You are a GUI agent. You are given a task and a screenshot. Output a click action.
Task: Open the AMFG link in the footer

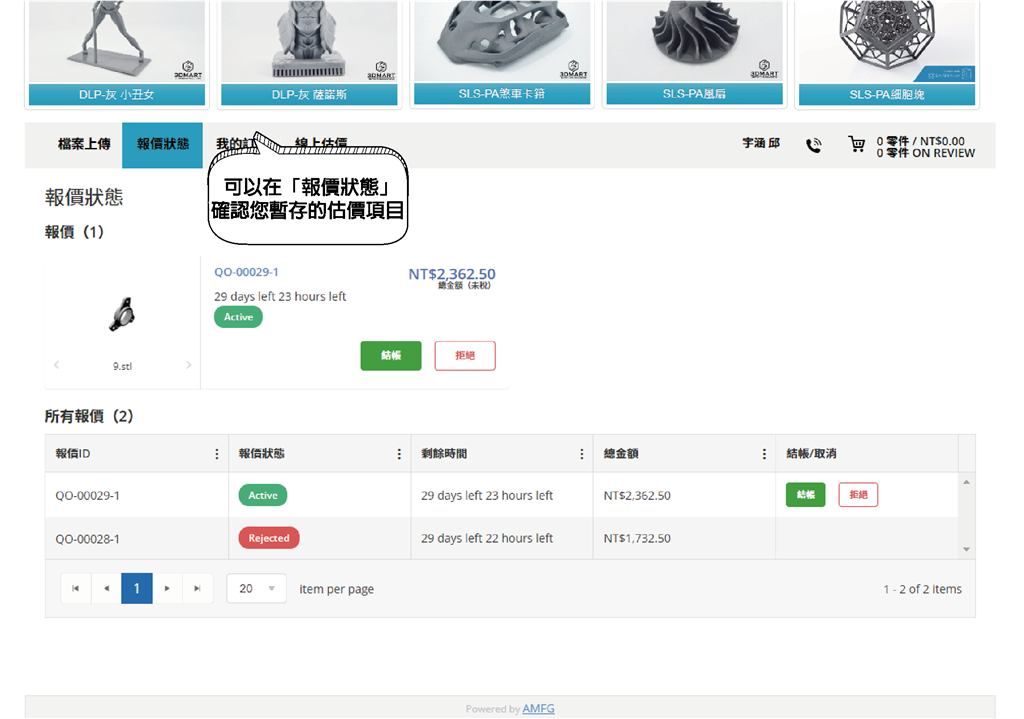point(538,708)
